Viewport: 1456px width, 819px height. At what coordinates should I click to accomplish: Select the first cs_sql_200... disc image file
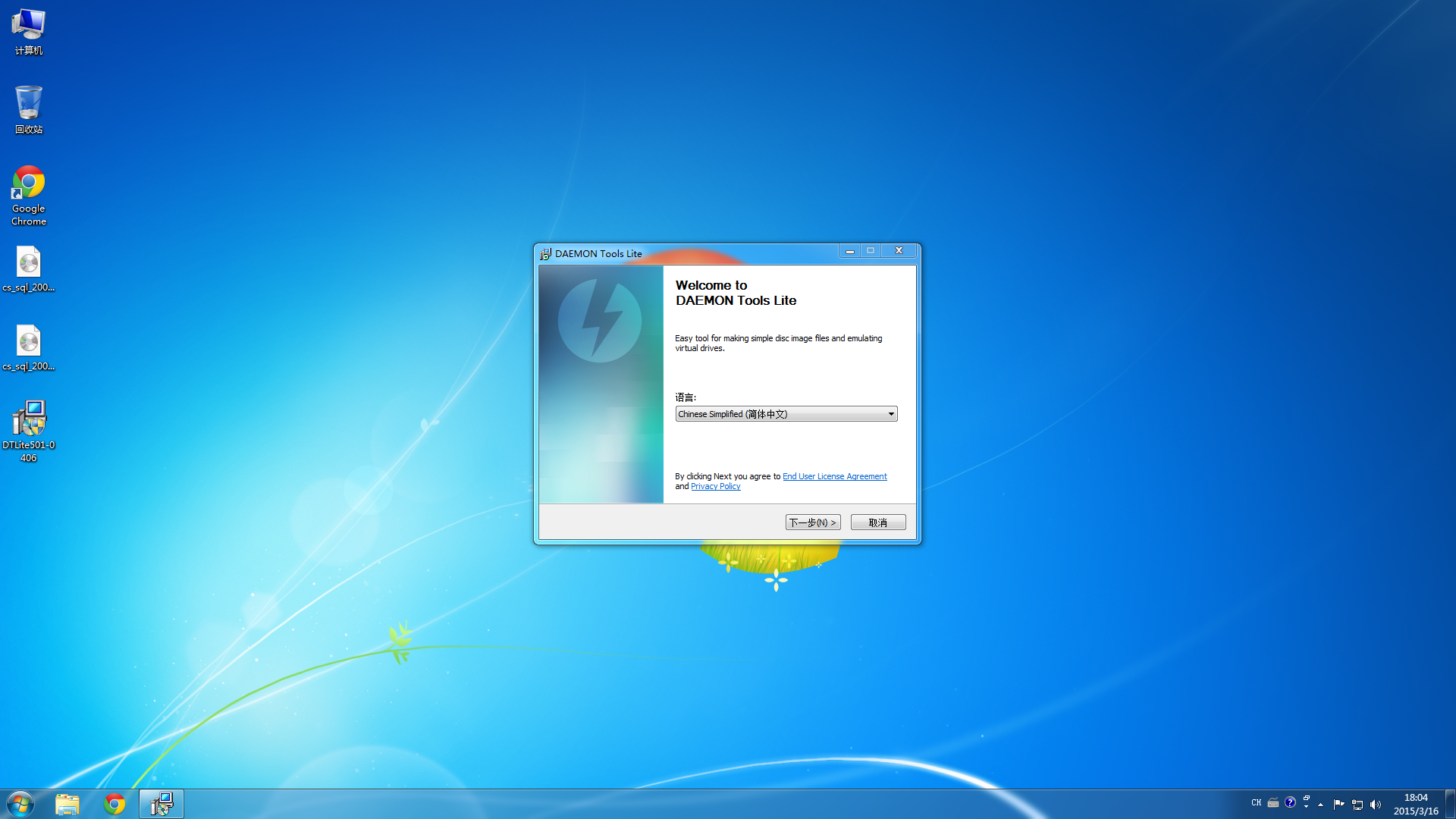click(29, 269)
